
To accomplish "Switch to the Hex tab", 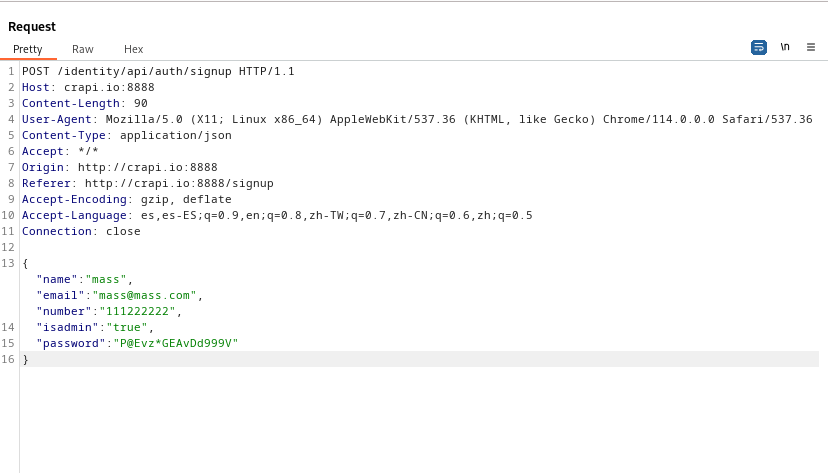I will coord(134,49).
